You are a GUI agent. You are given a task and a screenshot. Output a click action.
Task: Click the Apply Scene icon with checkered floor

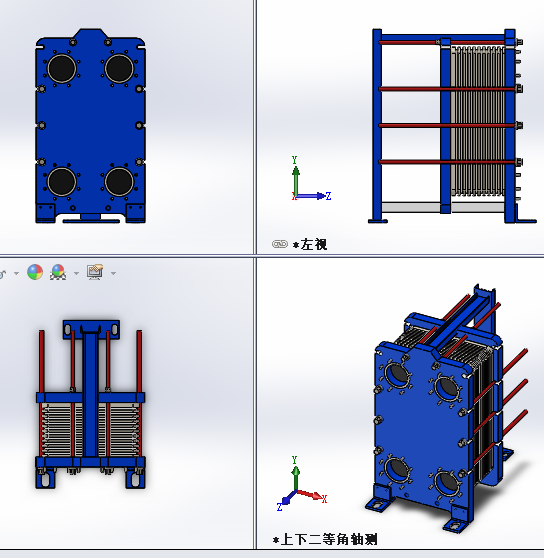coord(58,272)
